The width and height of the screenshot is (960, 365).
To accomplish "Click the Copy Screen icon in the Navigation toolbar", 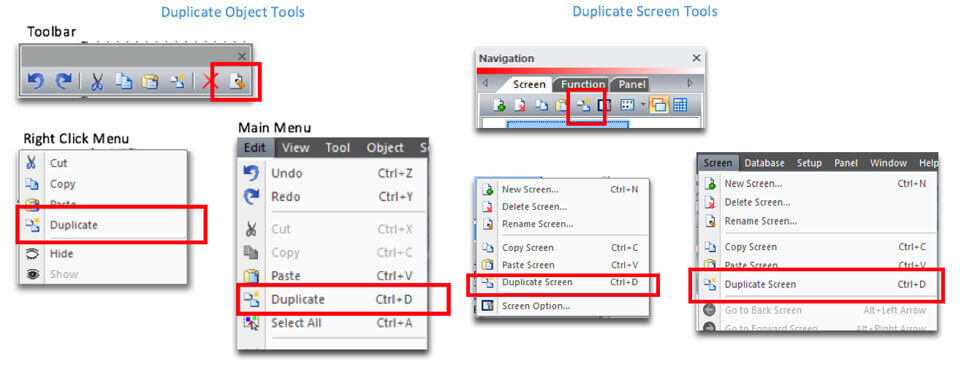I will coord(542,105).
